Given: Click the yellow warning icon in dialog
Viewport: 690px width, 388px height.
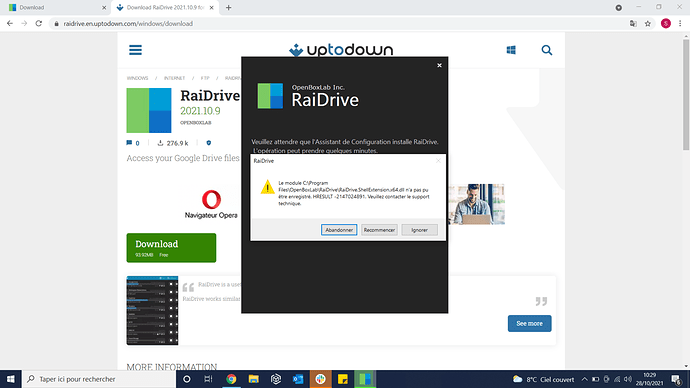Looking at the screenshot, I should [x=267, y=187].
